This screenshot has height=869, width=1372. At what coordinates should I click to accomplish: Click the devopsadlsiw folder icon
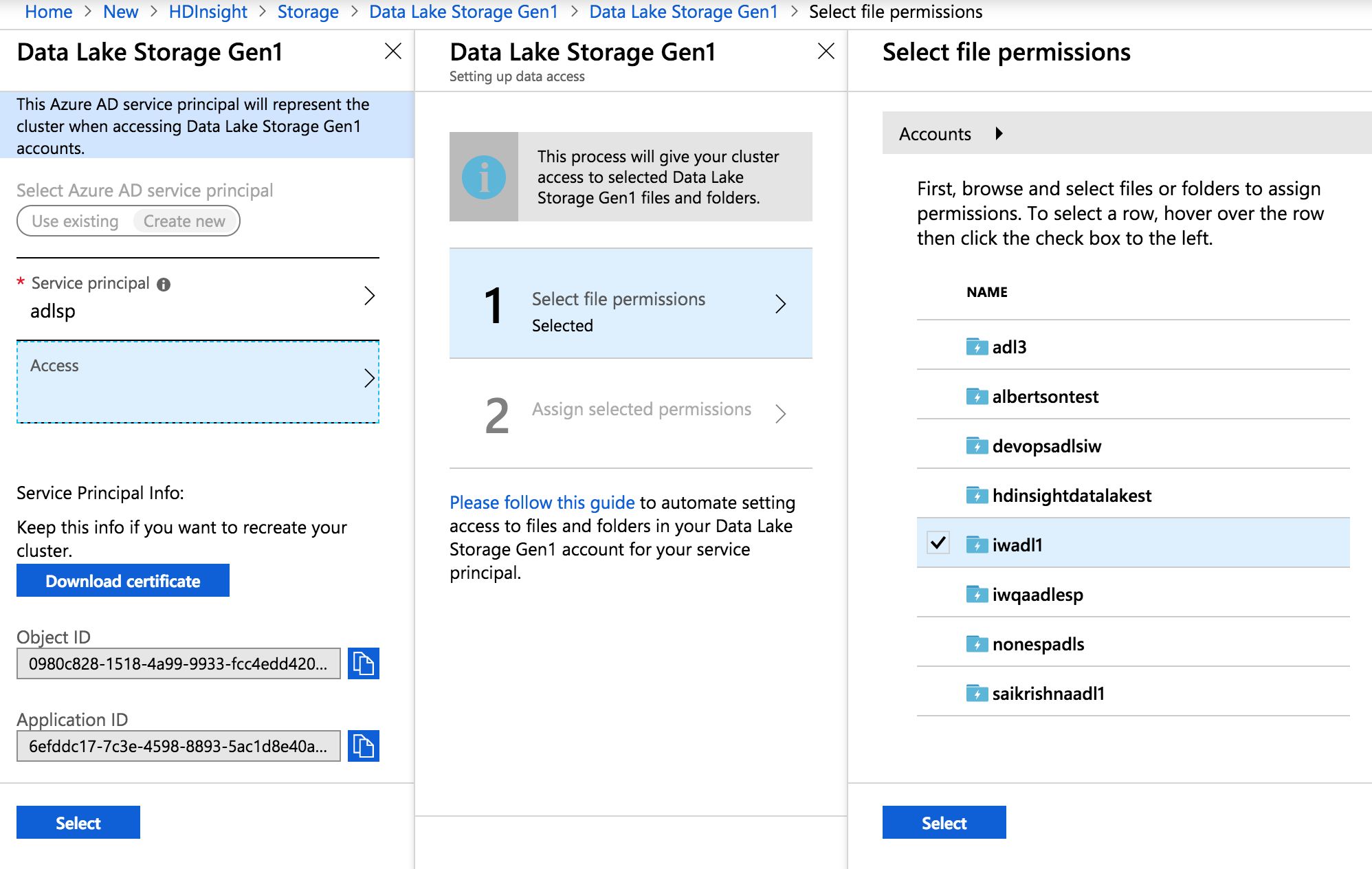(977, 445)
